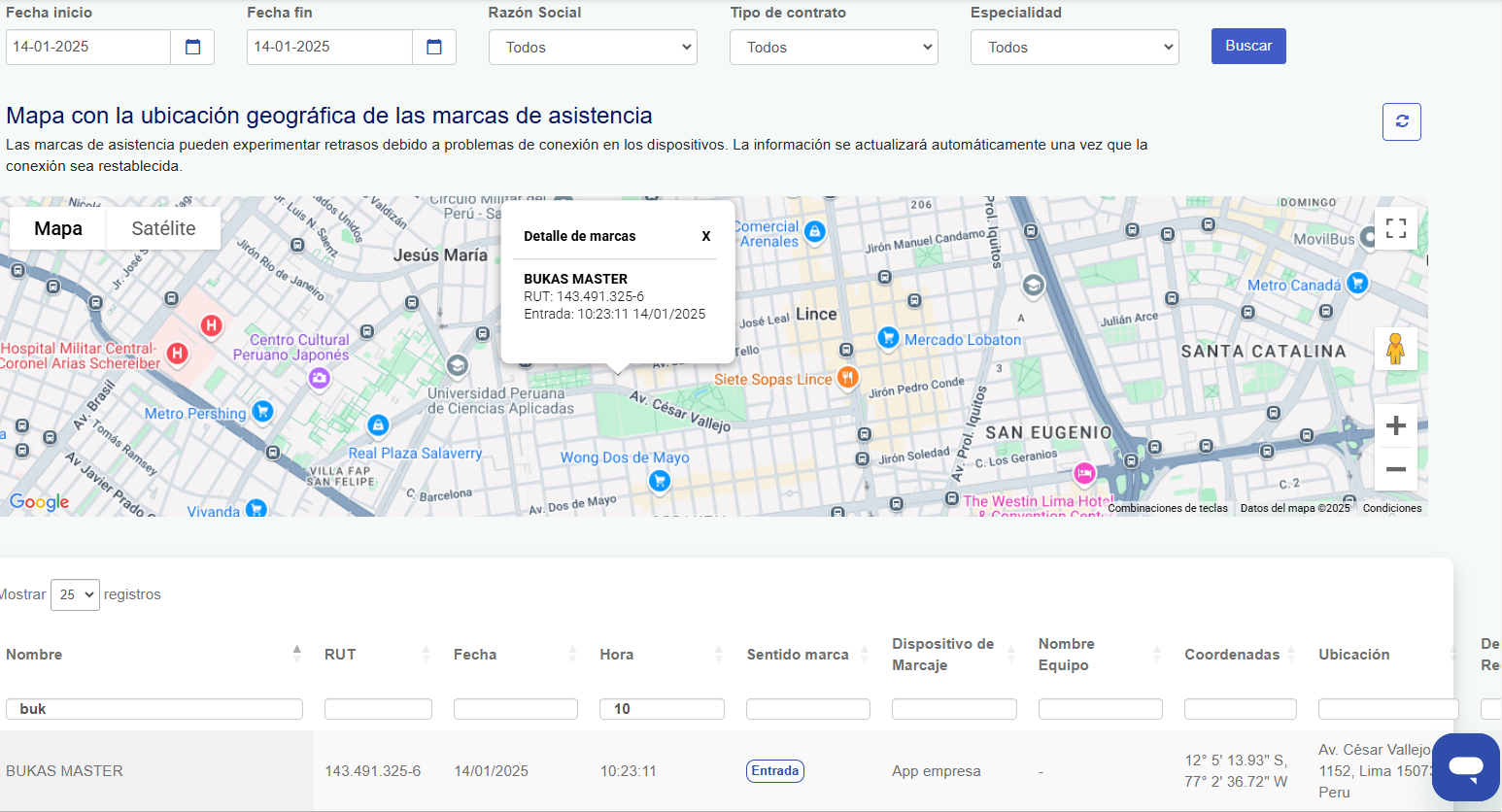Zoom in on the map

[x=1395, y=425]
